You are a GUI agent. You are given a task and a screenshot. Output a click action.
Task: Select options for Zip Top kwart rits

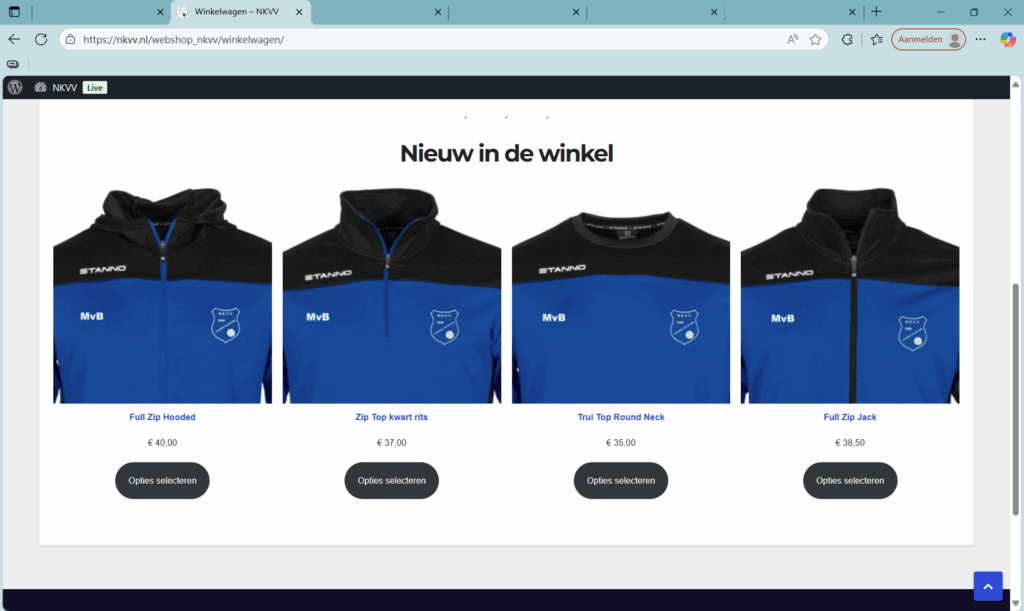[x=391, y=481]
